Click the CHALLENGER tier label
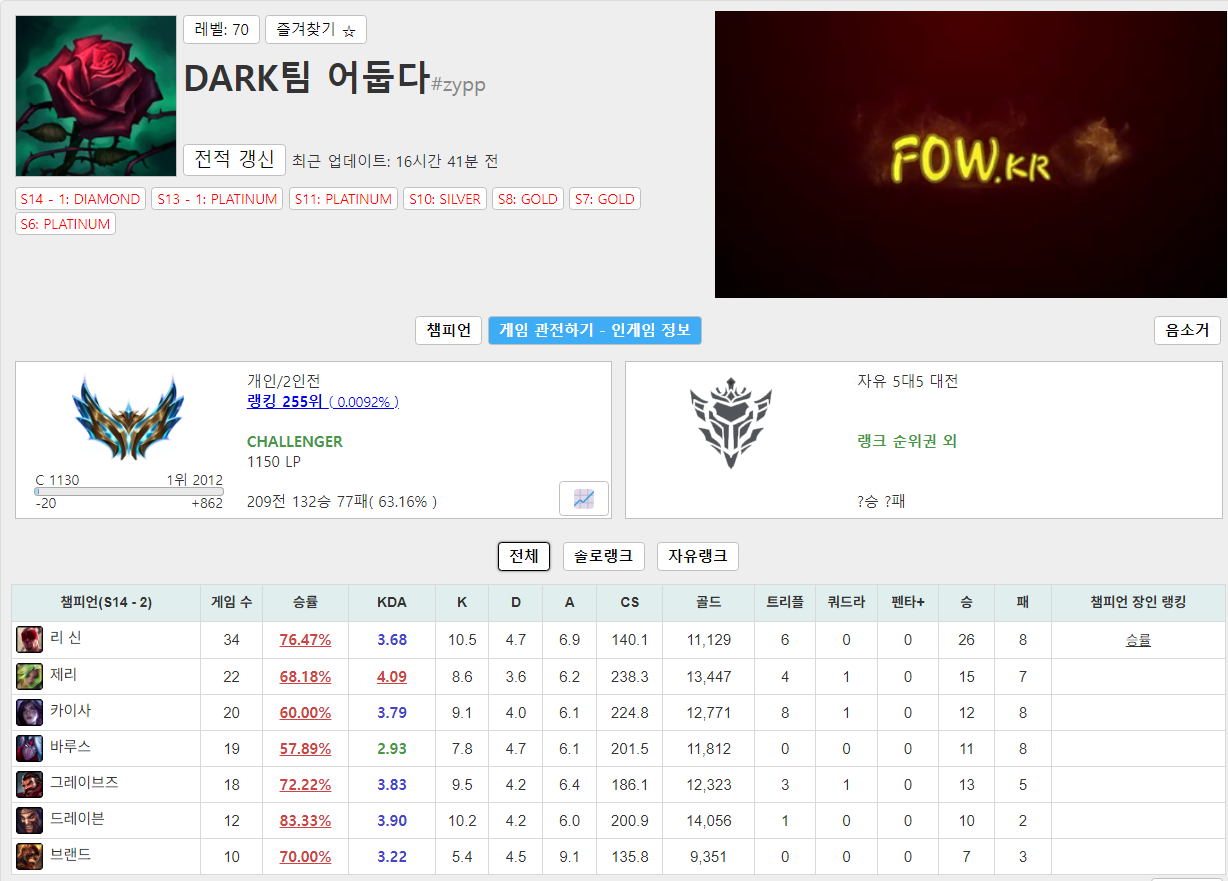The height and width of the screenshot is (881, 1228). (x=295, y=441)
